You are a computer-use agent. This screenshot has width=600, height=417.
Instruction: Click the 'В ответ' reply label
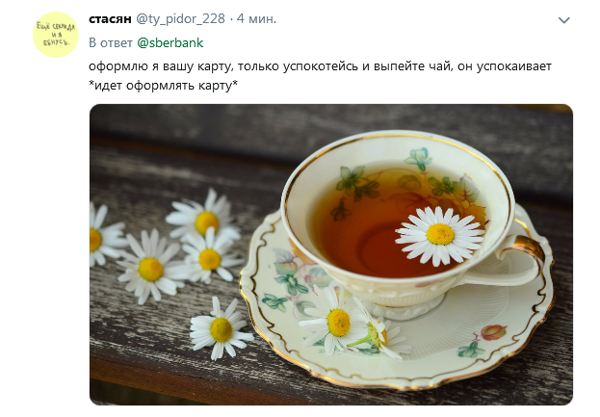point(111,42)
